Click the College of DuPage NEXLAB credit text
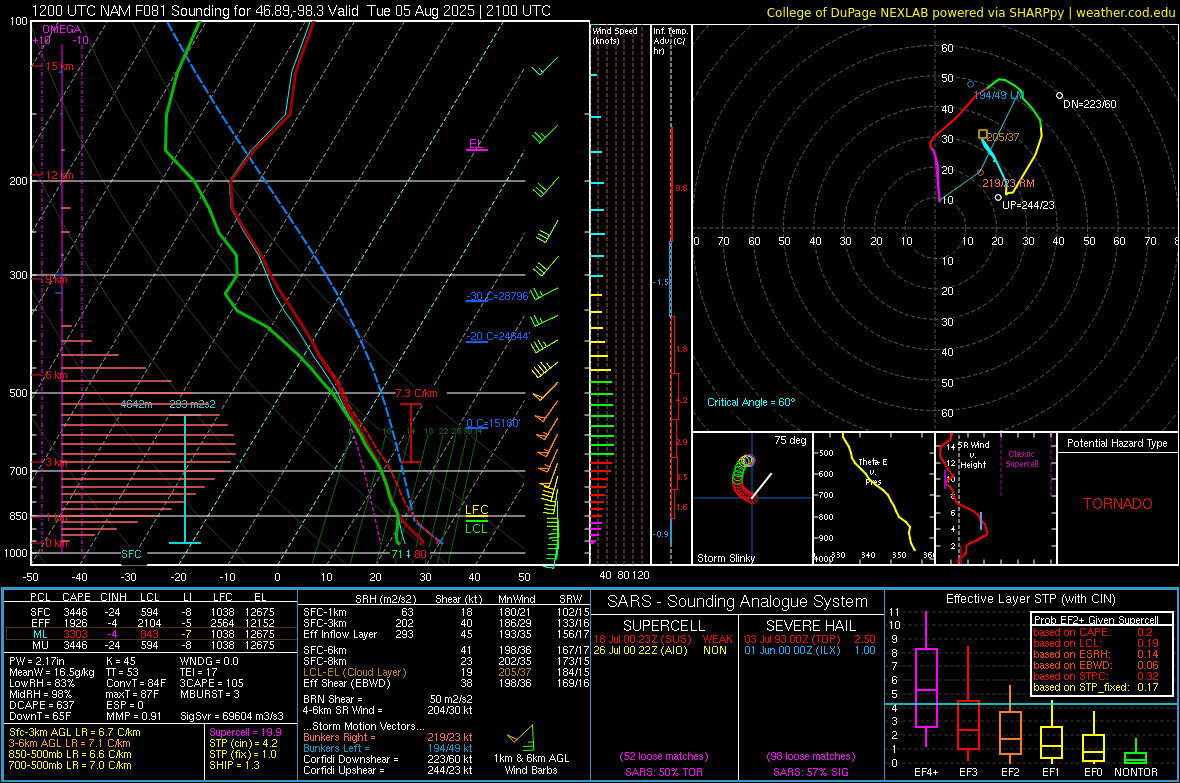 [970, 13]
